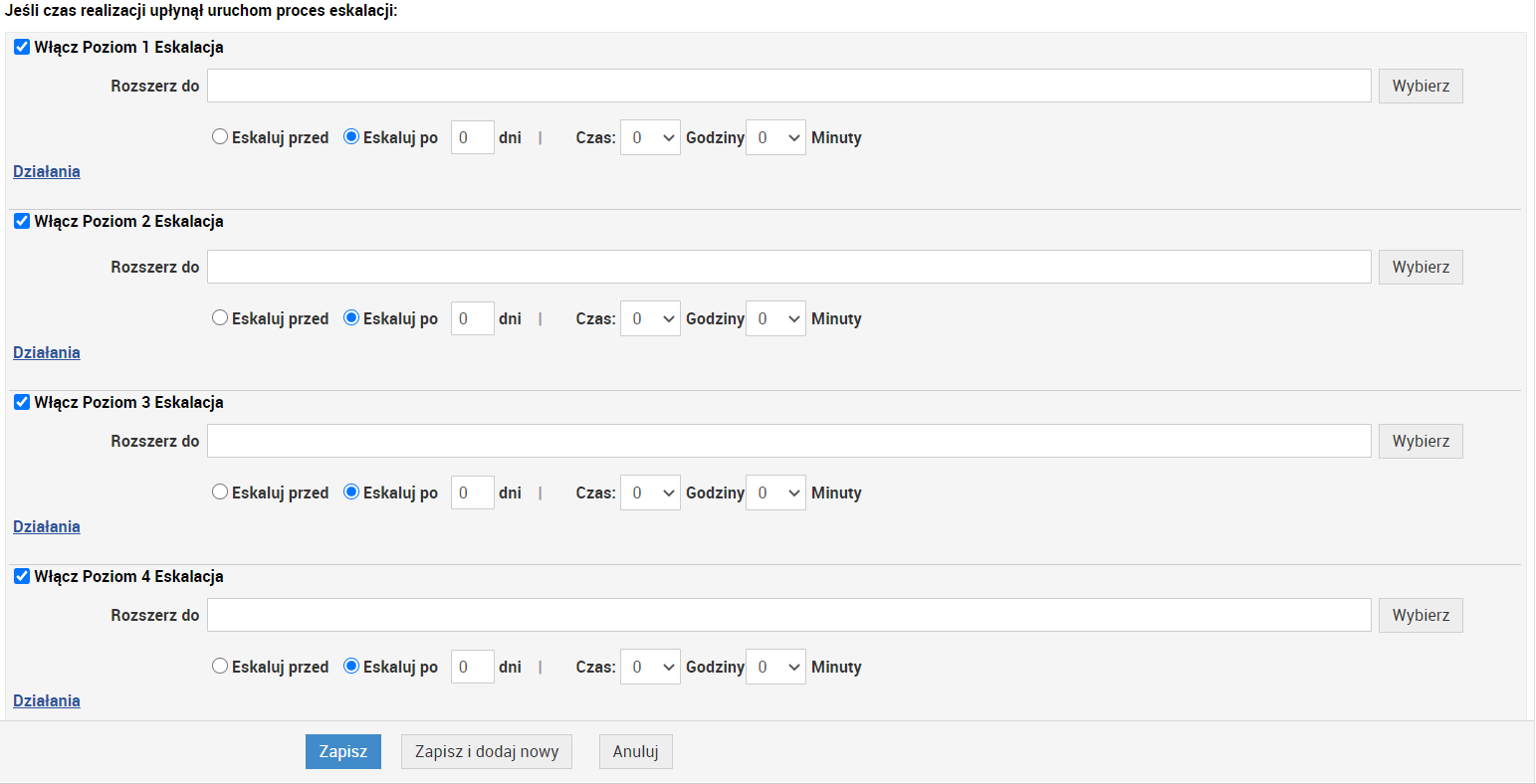Click Działania link under Poziom 2
Viewport: 1536px width, 784px height.
pyautogui.click(x=47, y=352)
